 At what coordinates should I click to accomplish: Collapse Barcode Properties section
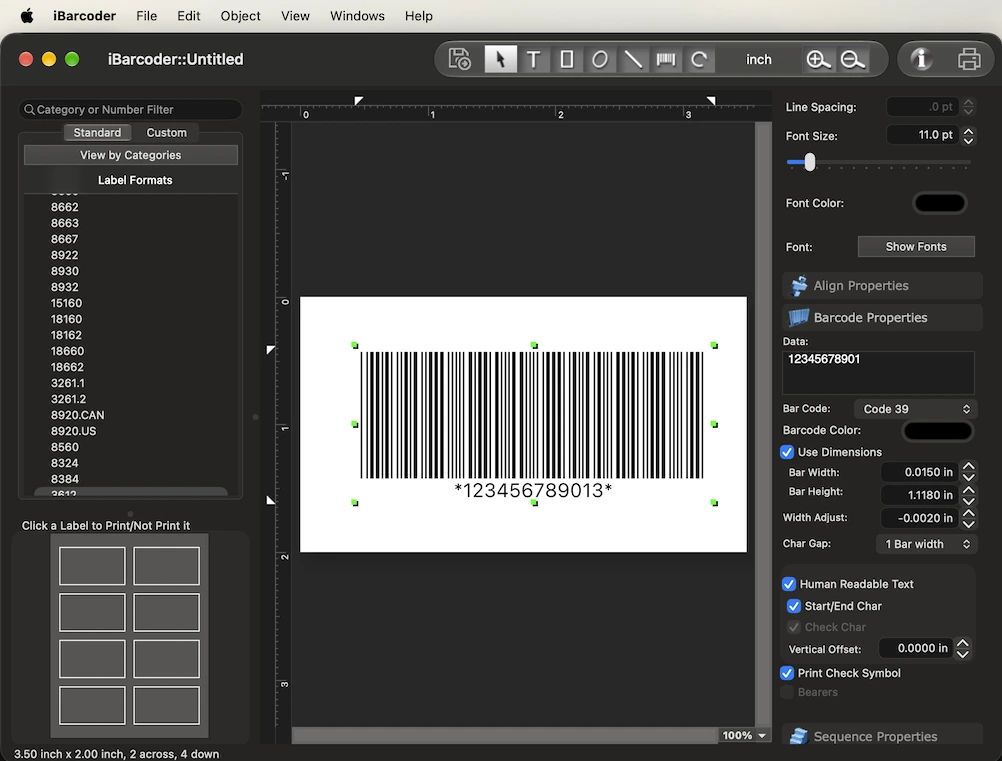coord(882,318)
